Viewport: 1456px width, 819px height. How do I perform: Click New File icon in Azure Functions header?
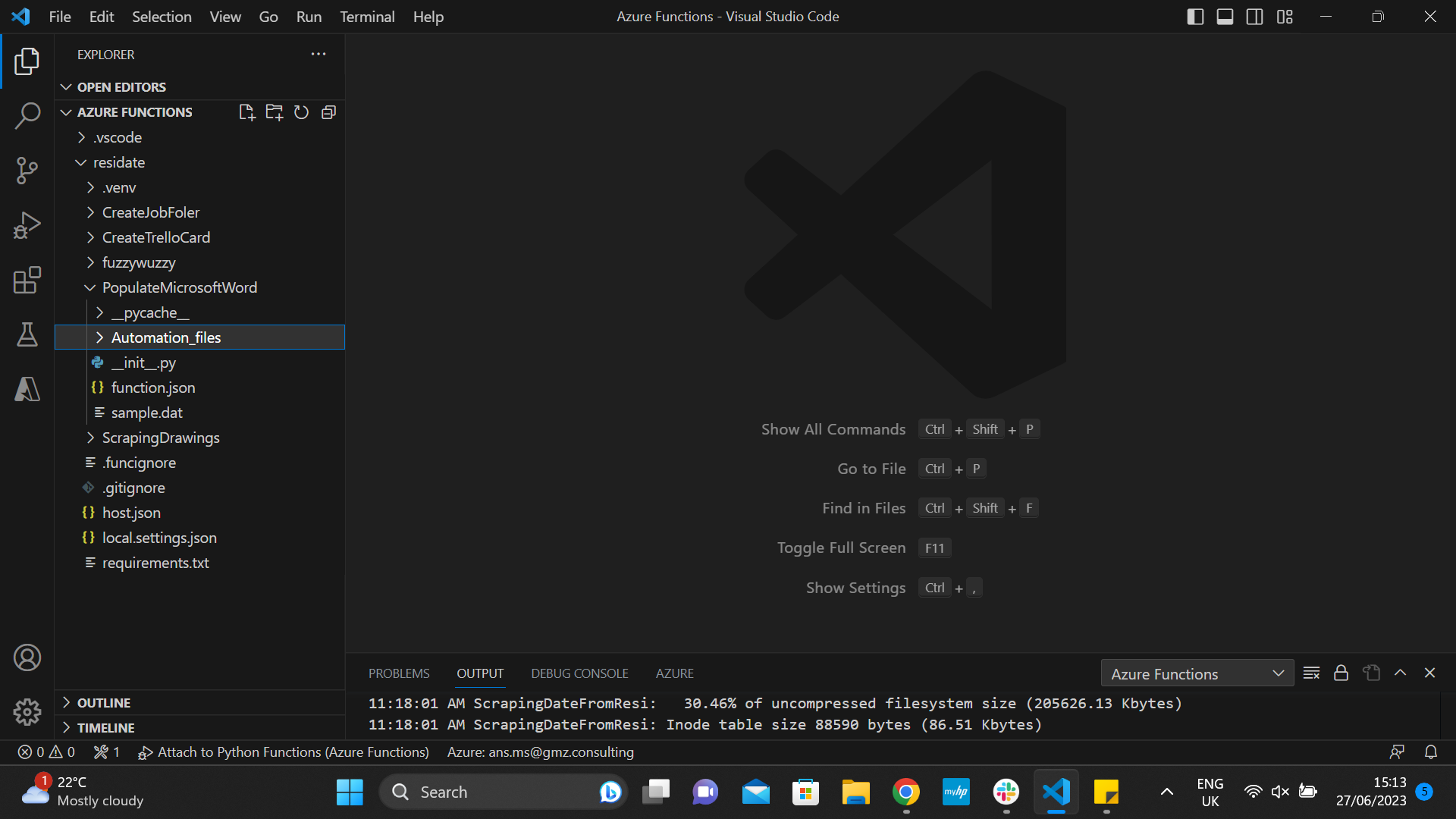[247, 112]
